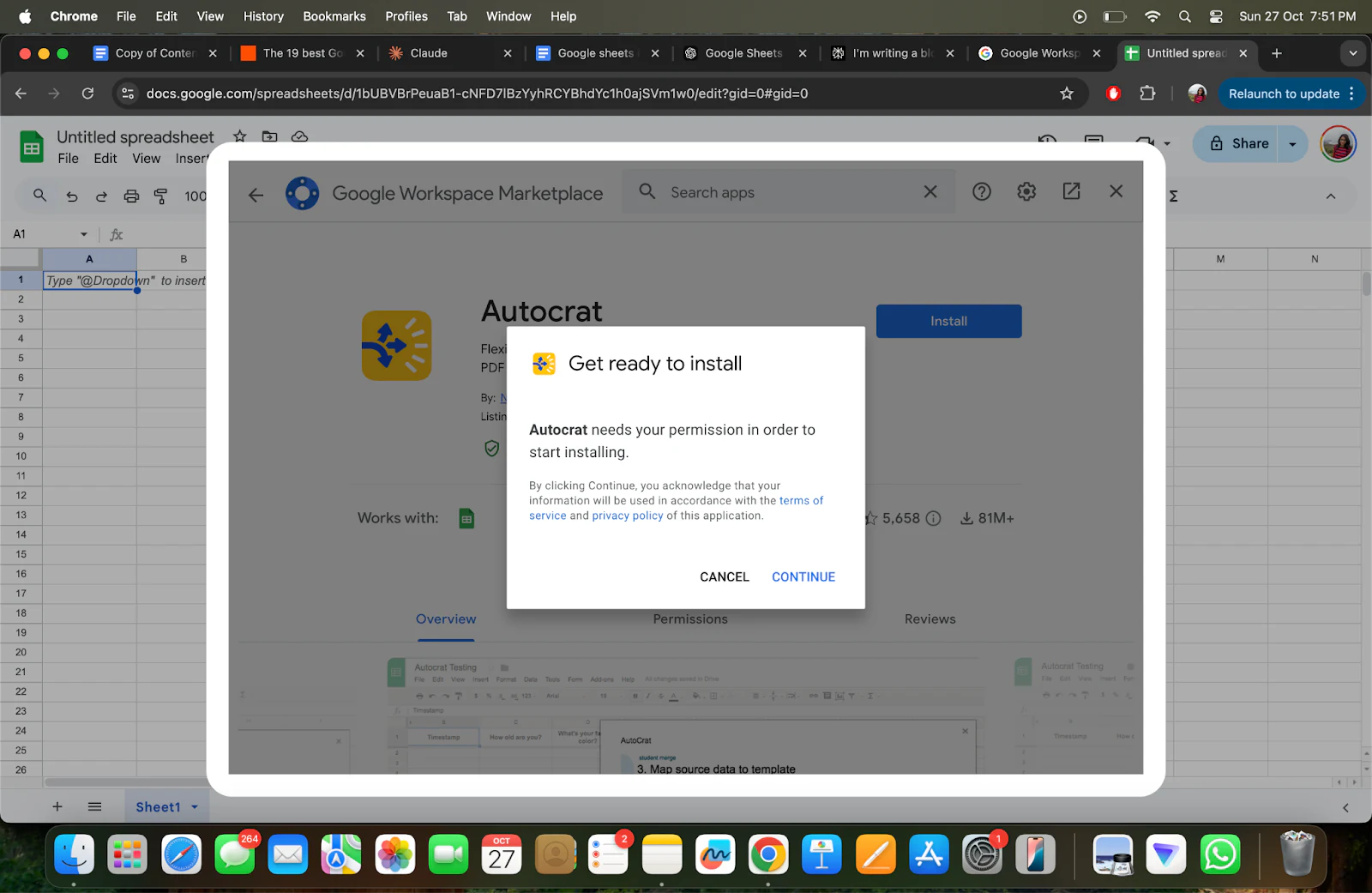This screenshot has width=1372, height=893.
Task: Switch to the Overview tab
Action: 446,619
